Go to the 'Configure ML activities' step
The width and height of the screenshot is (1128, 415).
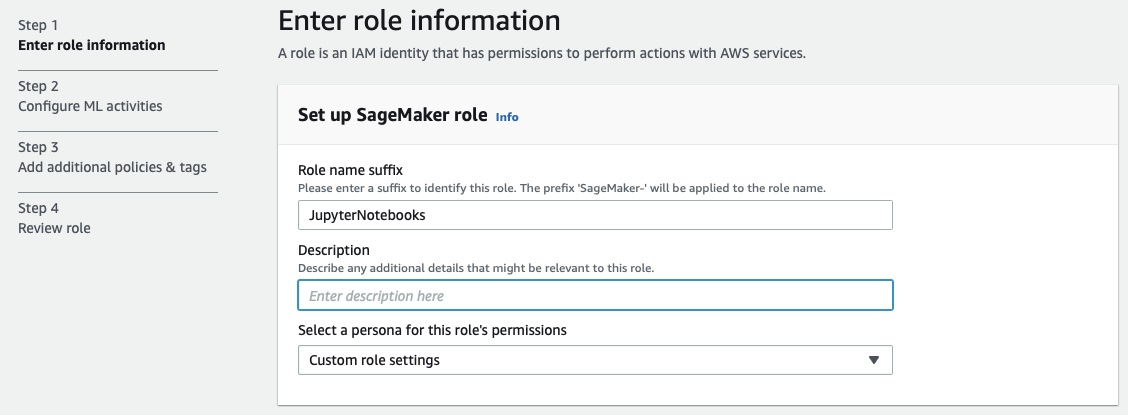click(x=90, y=106)
